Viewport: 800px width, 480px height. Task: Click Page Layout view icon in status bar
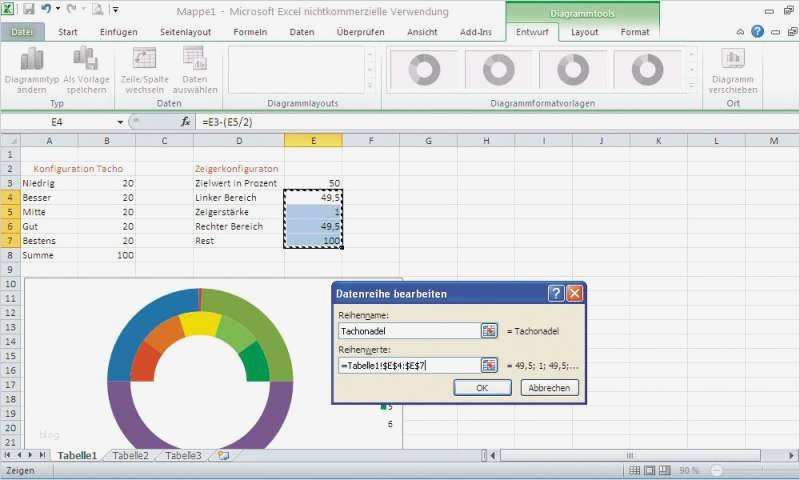649,470
